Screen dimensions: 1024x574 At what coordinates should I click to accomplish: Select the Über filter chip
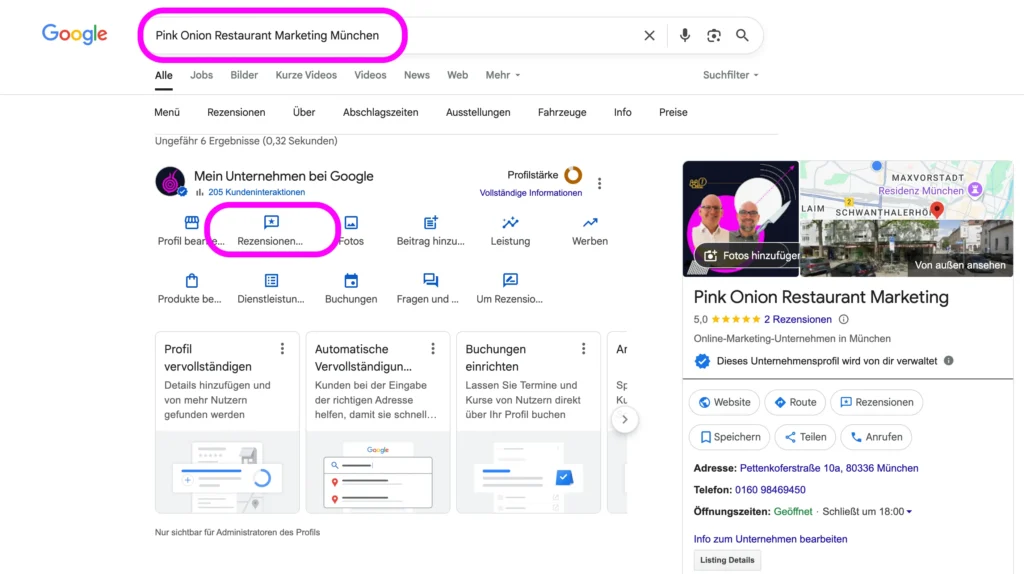pos(304,112)
